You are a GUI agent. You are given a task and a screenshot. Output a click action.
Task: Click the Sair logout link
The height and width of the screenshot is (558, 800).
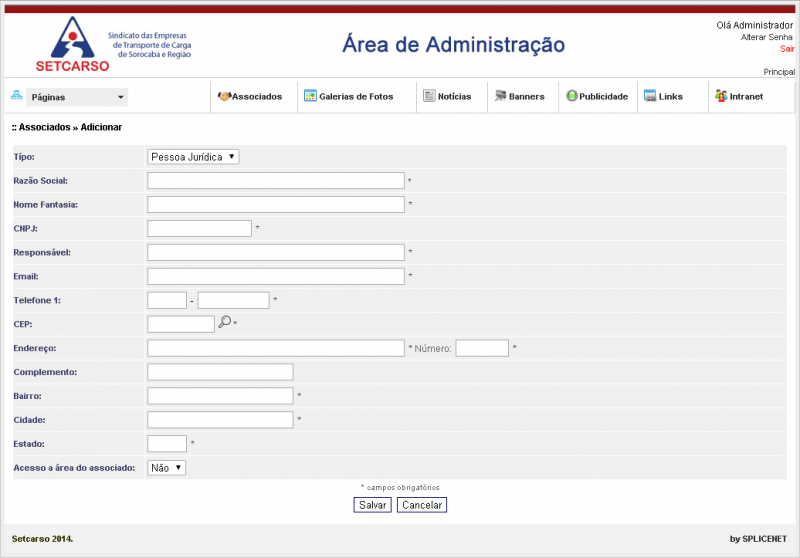tap(787, 49)
